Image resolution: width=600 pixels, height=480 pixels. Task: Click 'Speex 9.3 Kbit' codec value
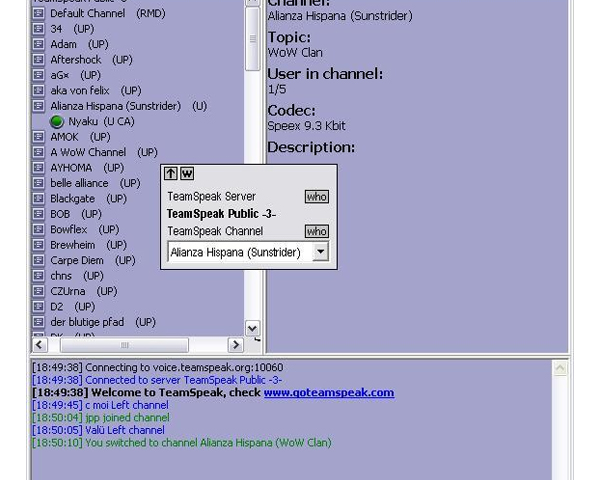pyautogui.click(x=306, y=126)
